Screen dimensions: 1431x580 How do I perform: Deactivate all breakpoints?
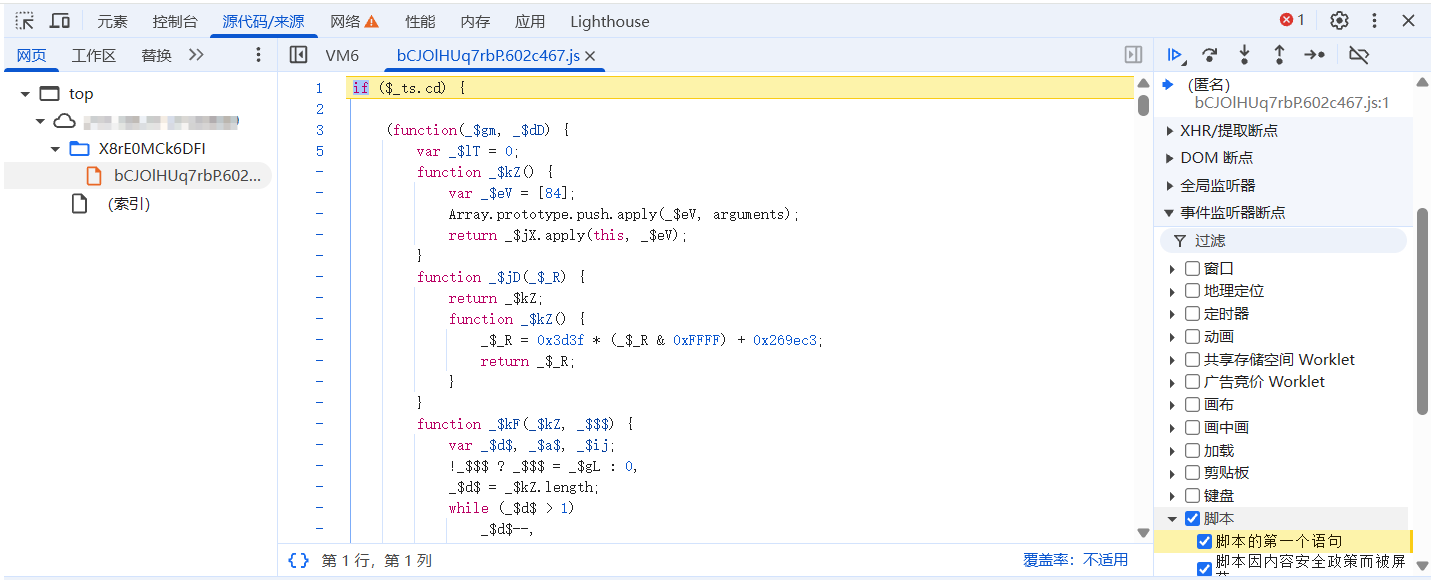[1358, 55]
